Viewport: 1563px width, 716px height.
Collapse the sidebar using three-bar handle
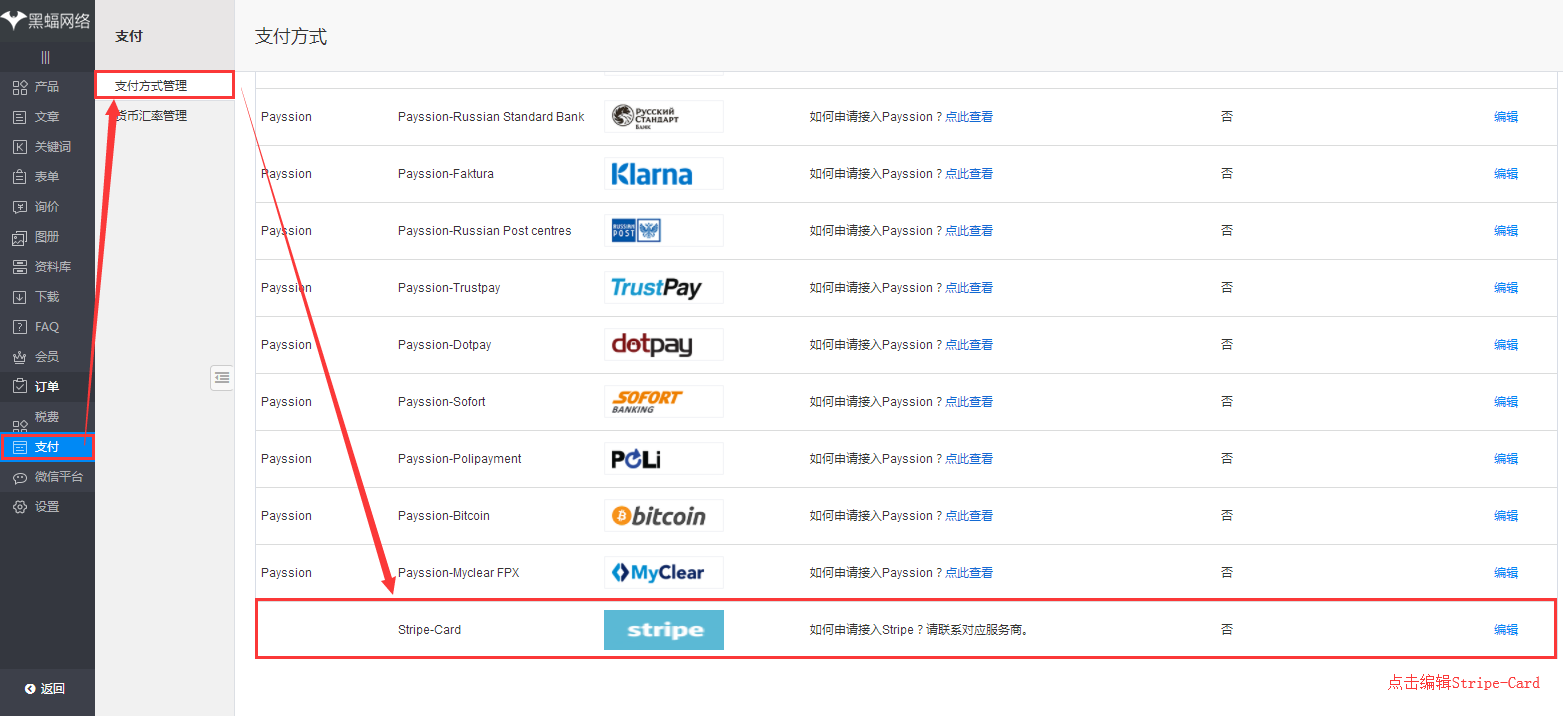[x=46, y=57]
